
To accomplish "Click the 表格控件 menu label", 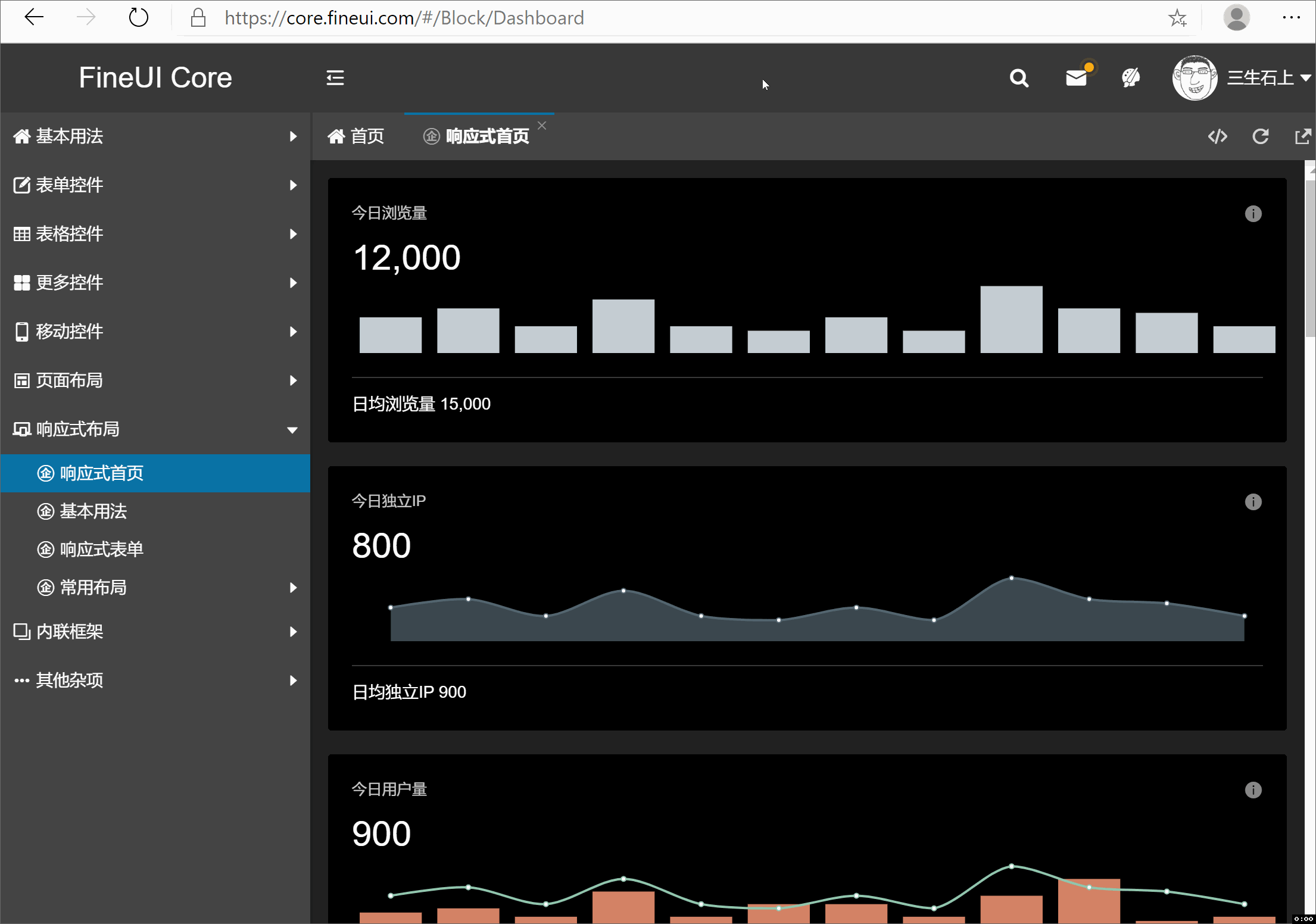I will coord(70,234).
